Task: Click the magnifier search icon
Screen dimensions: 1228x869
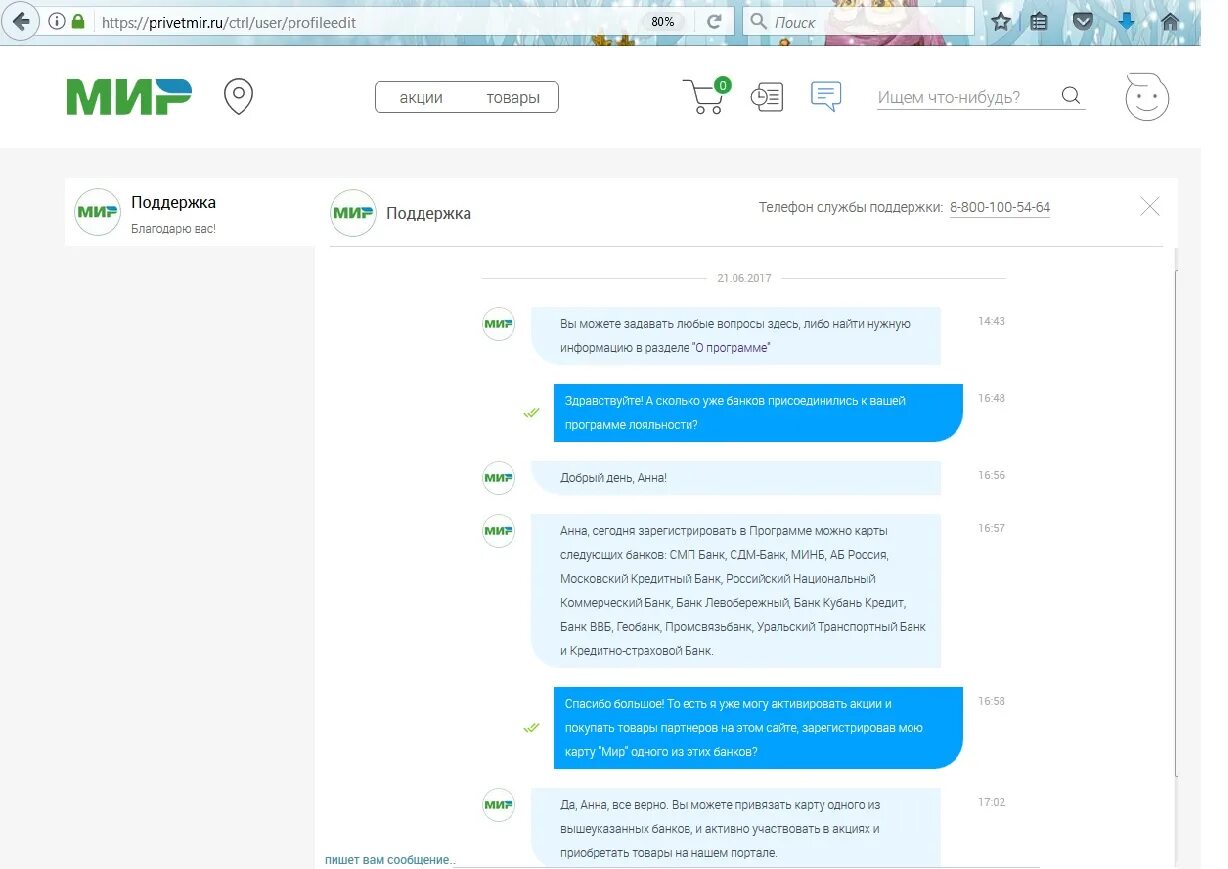Action: tap(1071, 96)
